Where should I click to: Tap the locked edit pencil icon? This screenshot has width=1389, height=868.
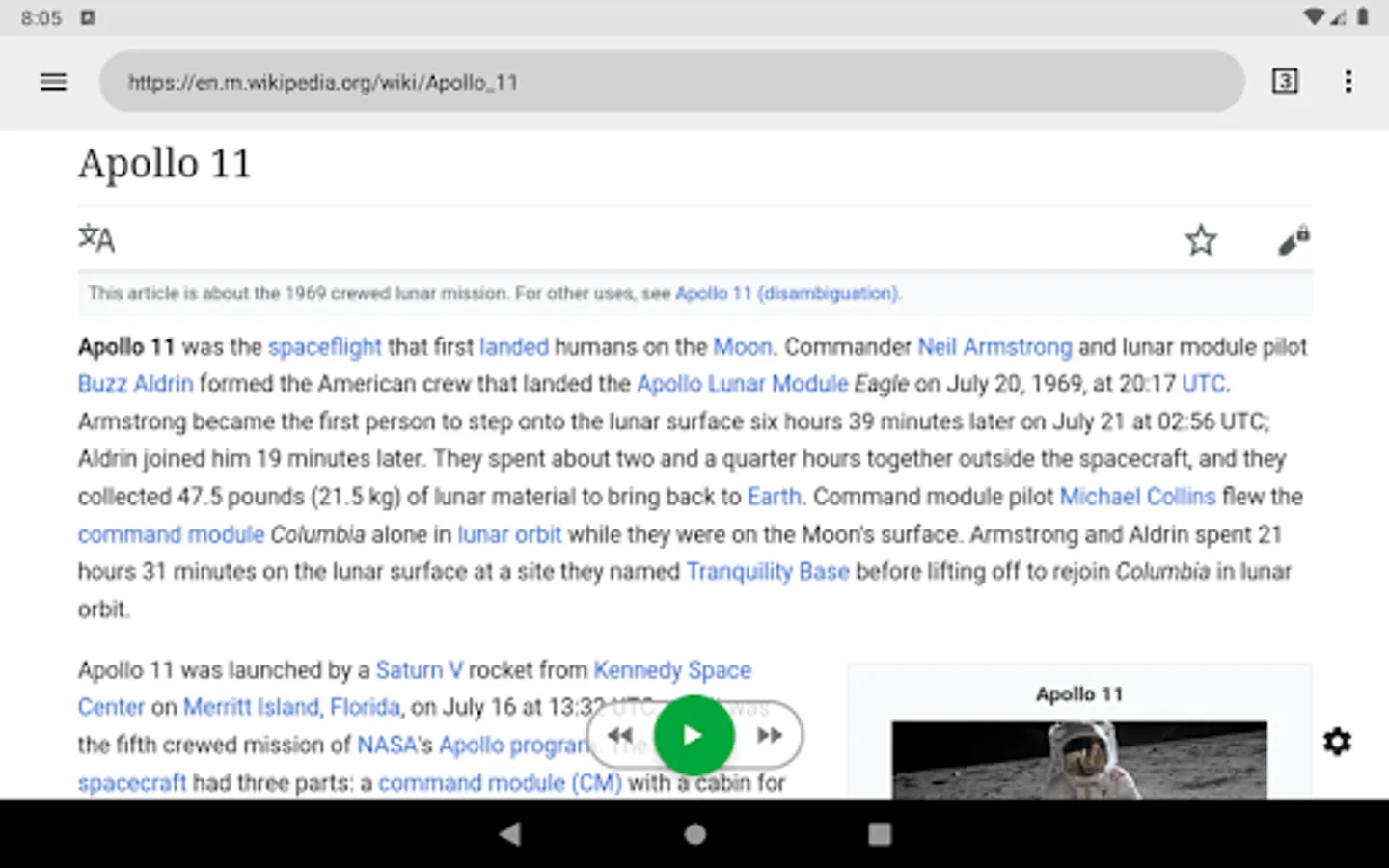[x=1294, y=240]
